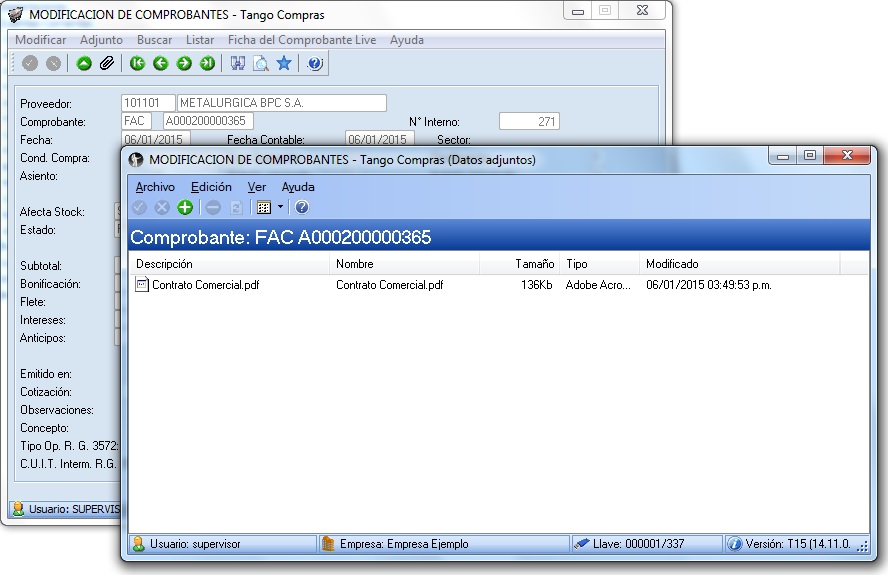
Task: Sort by the Tamaño column header
Action: tap(519, 264)
